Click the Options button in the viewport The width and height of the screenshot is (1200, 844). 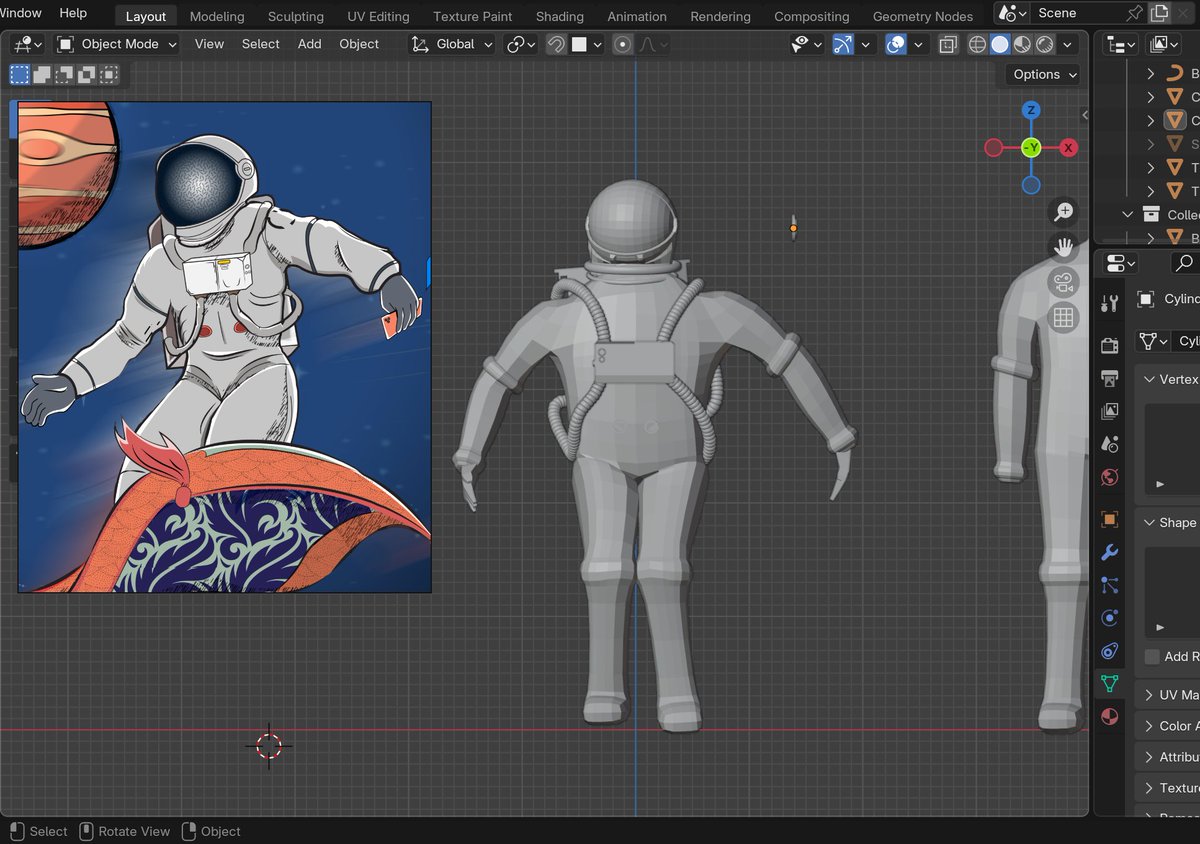tap(1040, 74)
